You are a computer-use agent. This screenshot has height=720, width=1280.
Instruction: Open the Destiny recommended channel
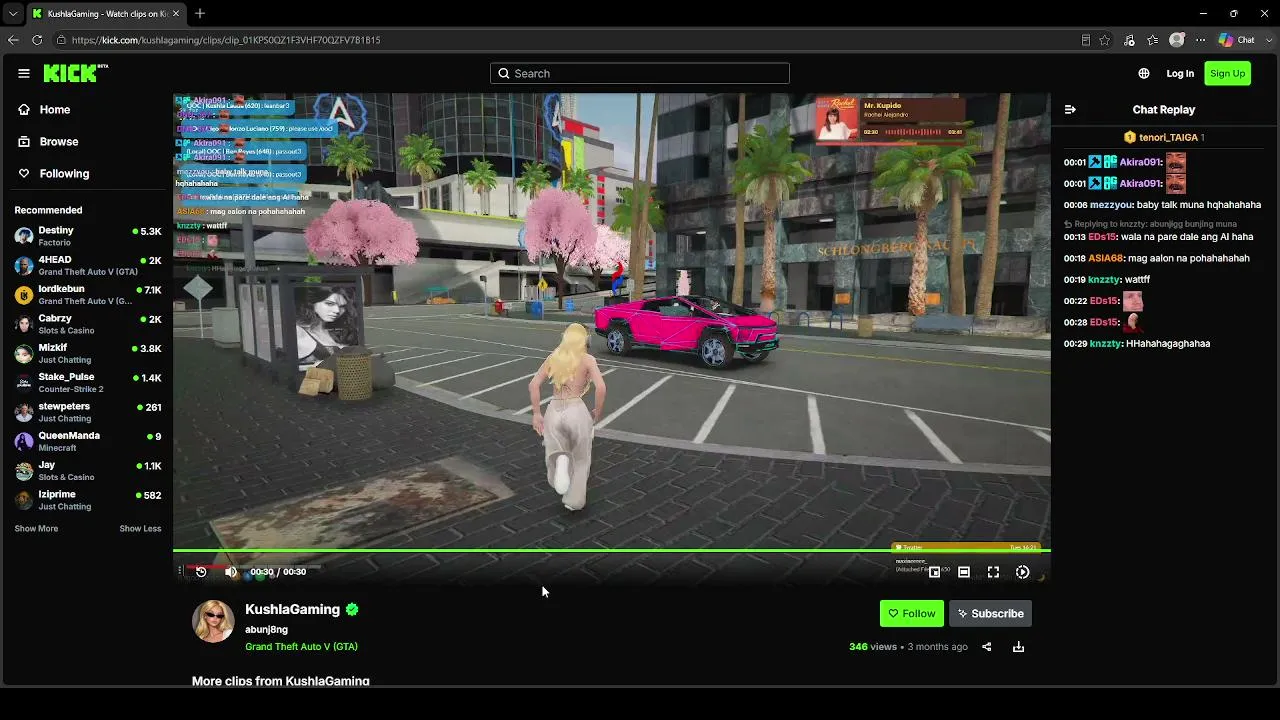(88, 236)
